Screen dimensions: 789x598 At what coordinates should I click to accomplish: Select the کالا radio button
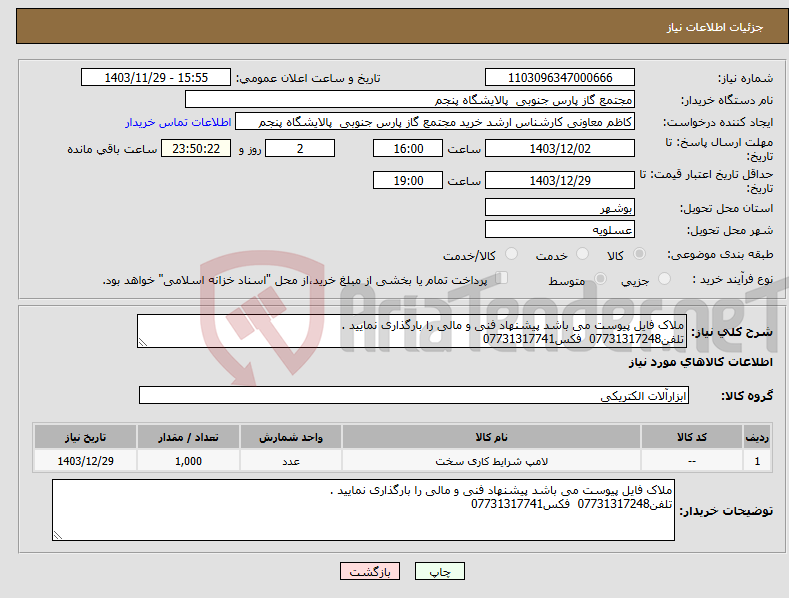639,254
